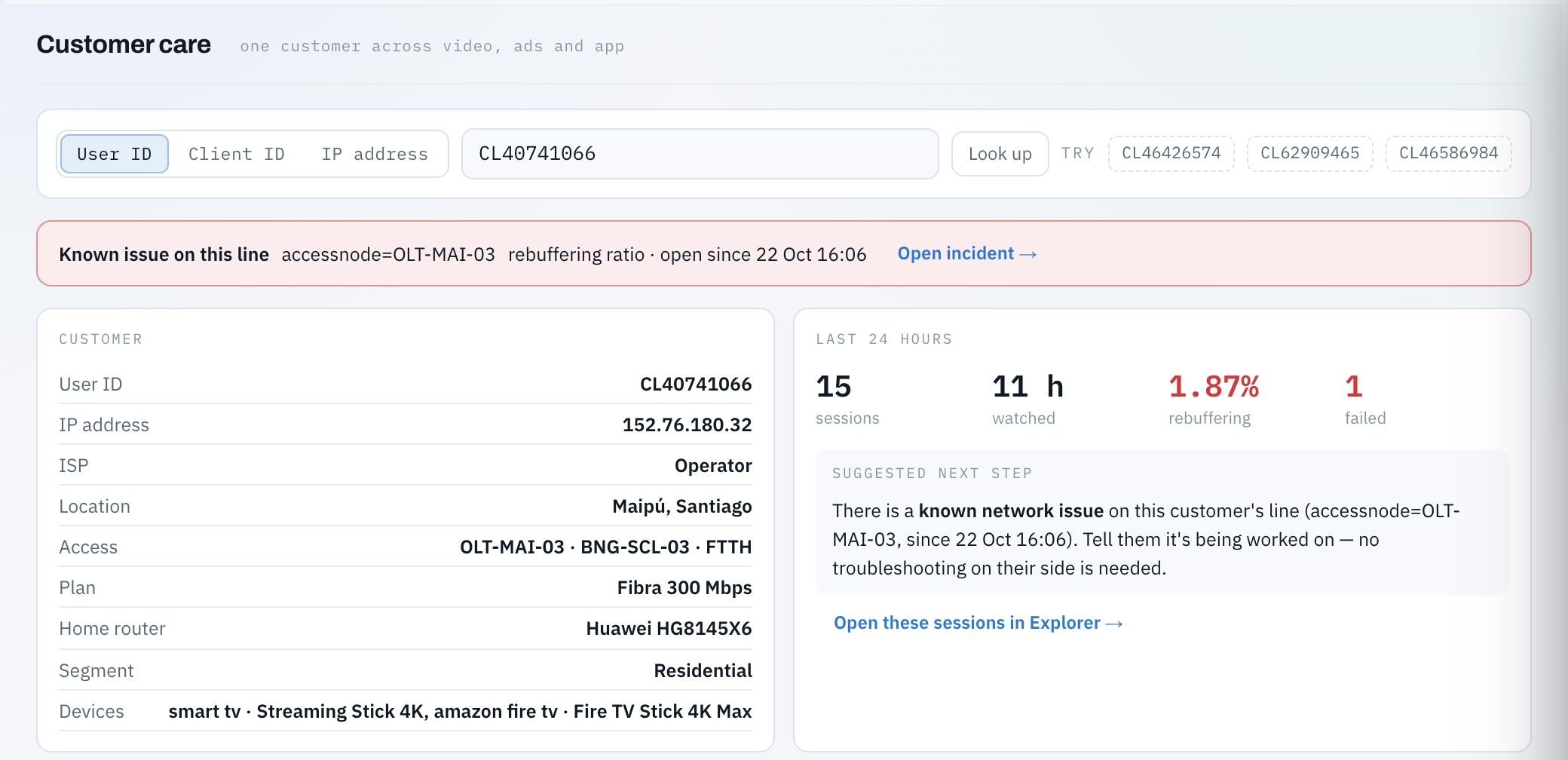This screenshot has height=760, width=1568.
Task: Click the Plan value Fibra 300 Mbps
Action: tap(684, 587)
